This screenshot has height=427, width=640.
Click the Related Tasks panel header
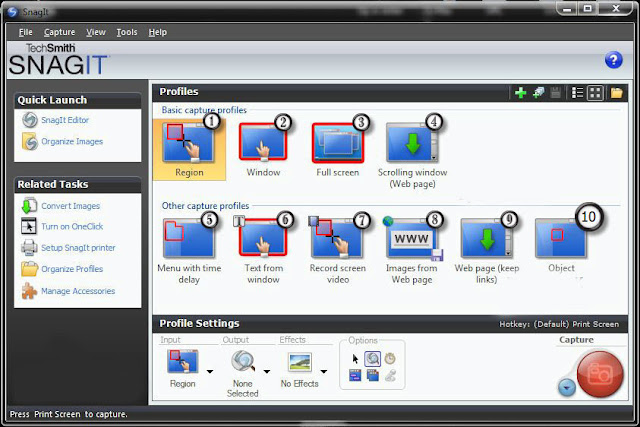point(78,184)
